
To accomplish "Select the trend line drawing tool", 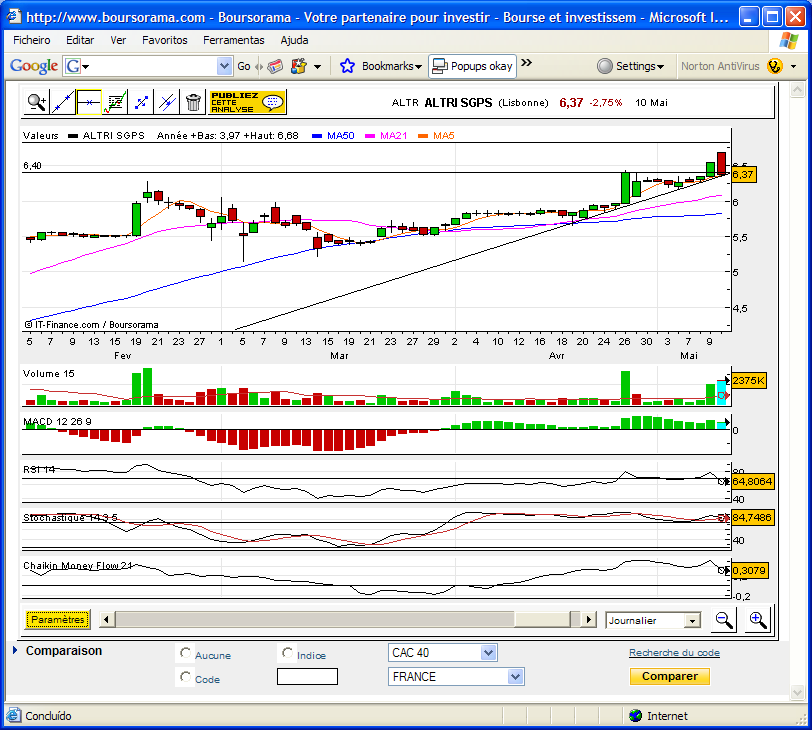I will coord(63,103).
